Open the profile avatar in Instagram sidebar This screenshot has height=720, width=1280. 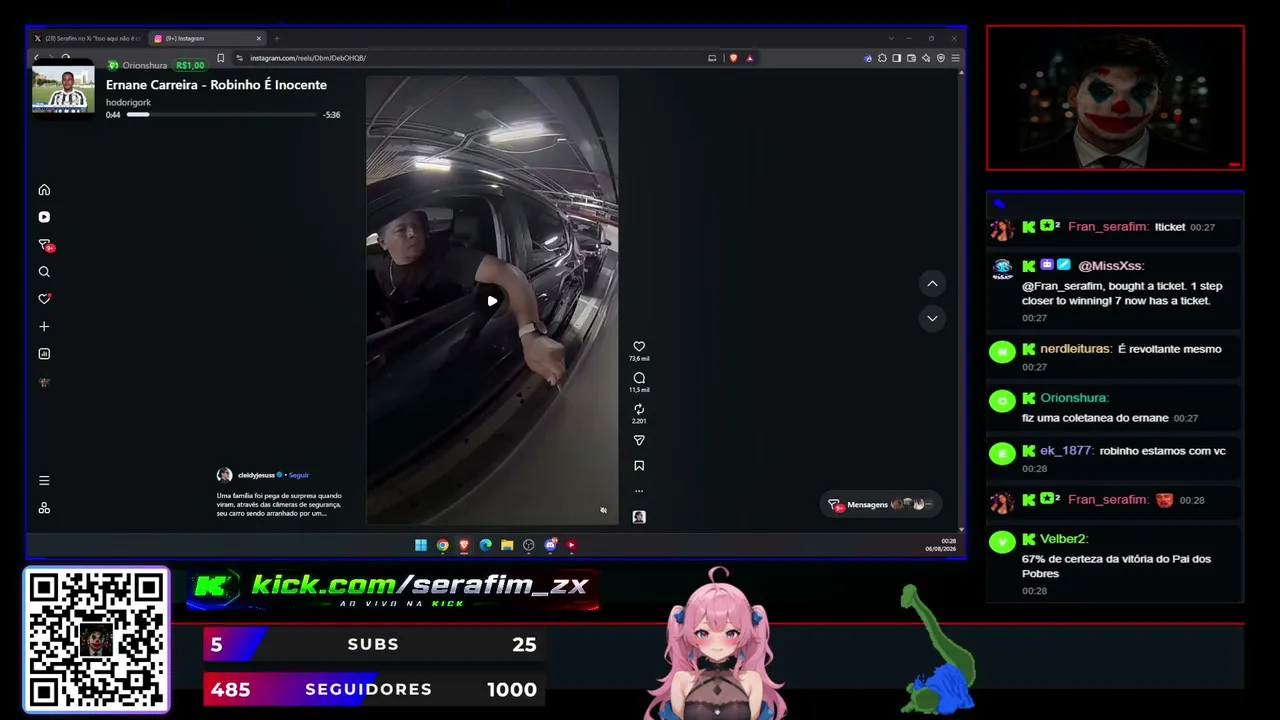click(44, 382)
